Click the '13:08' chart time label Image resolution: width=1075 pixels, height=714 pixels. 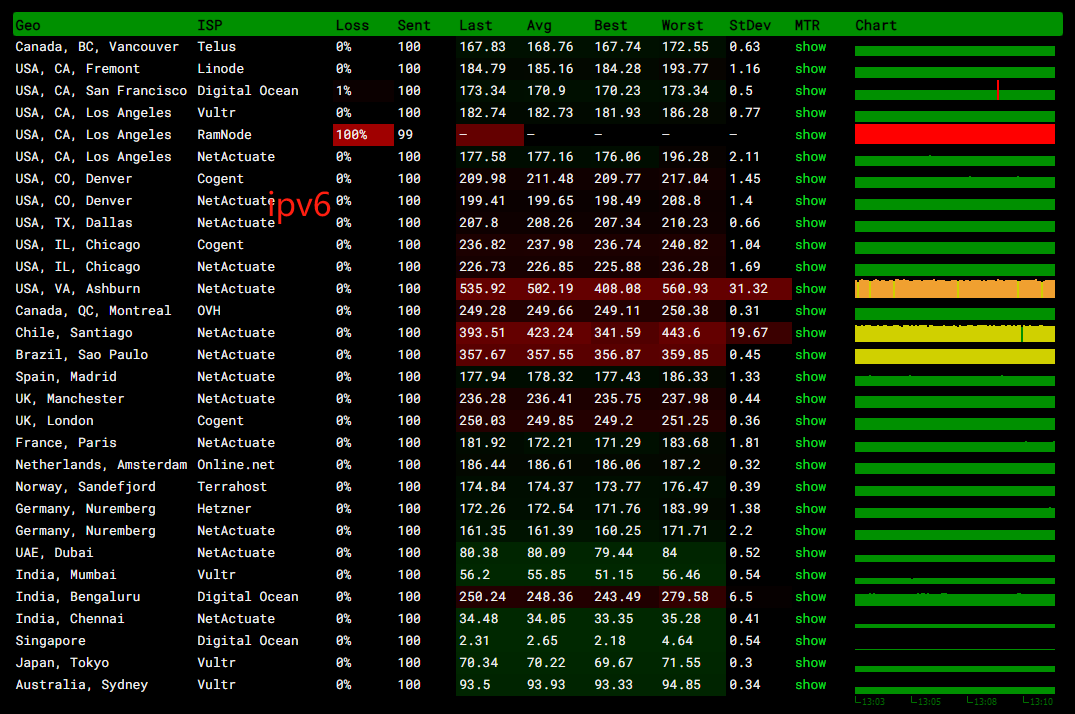[985, 701]
